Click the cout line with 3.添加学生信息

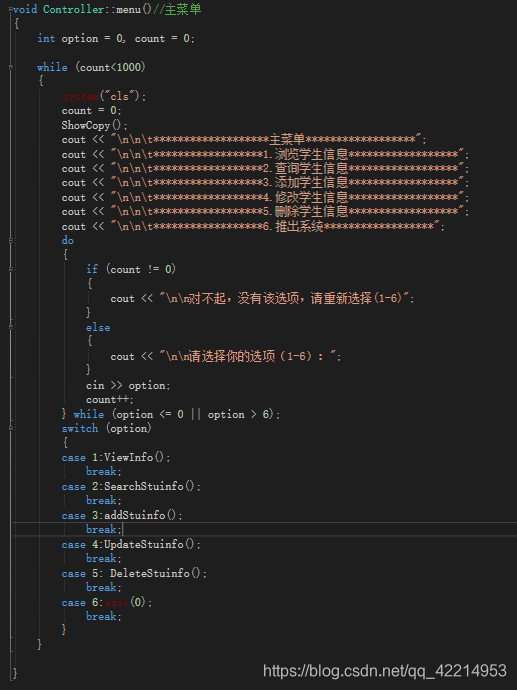(x=265, y=183)
